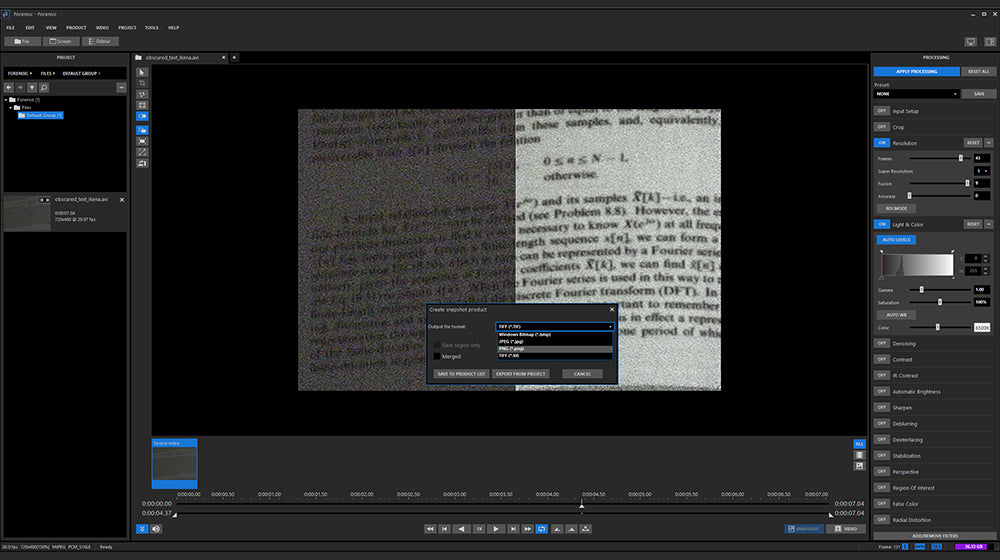Open new tab with plus icon
This screenshot has height=560, width=1000.
(x=234, y=58)
